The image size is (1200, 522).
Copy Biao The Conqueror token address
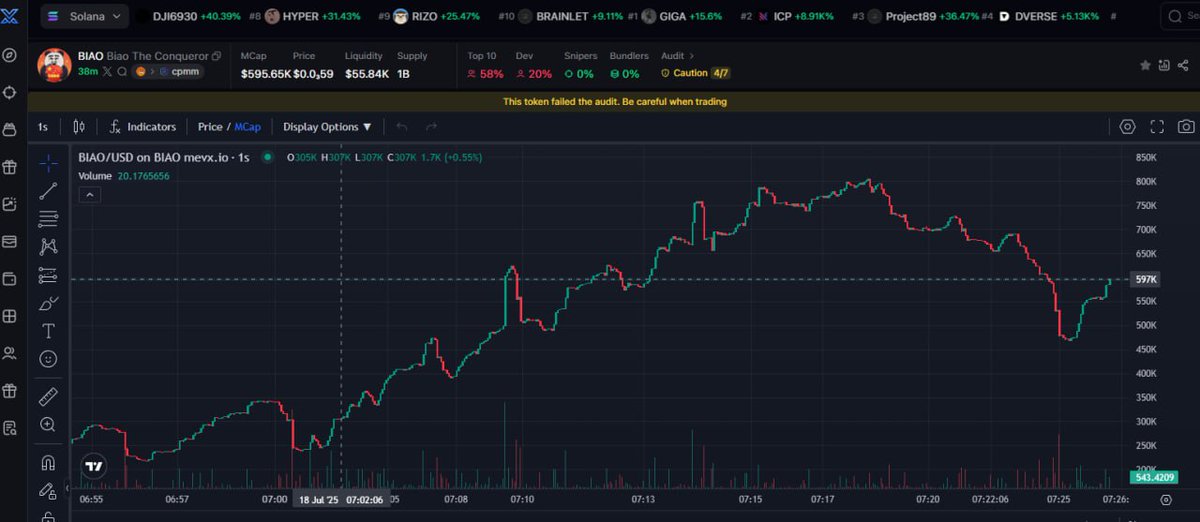216,56
